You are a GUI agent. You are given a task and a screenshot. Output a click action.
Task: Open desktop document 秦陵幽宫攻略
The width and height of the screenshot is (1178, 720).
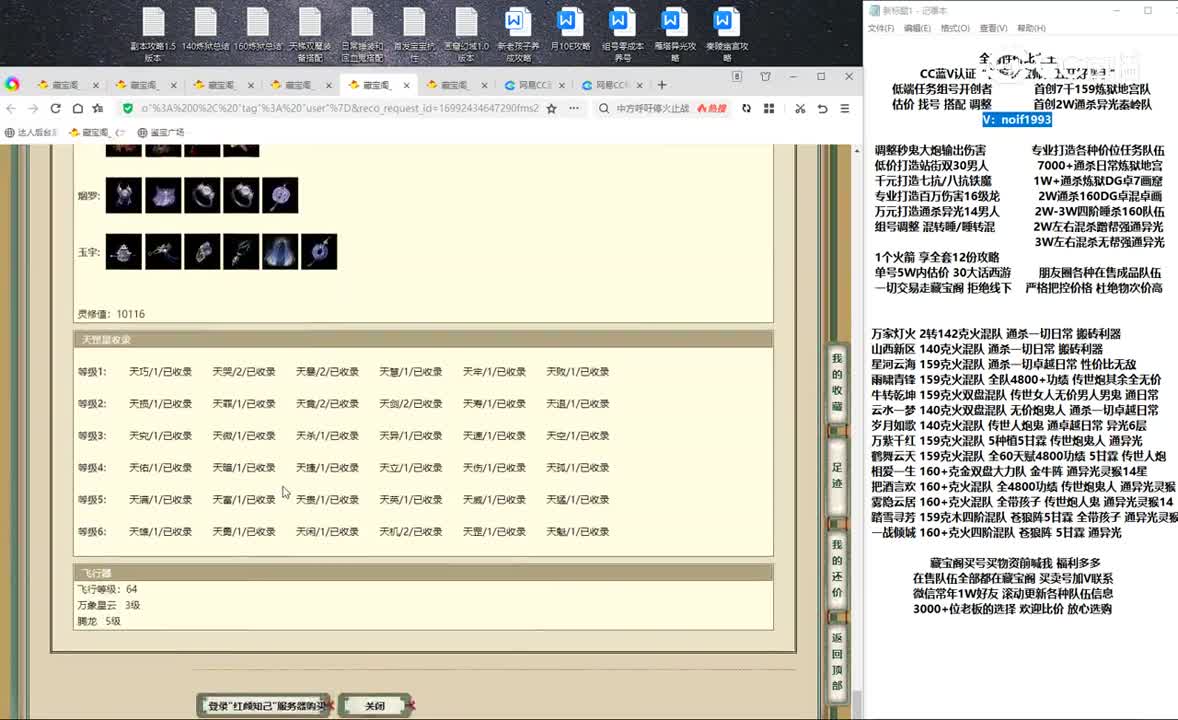pyautogui.click(x=726, y=35)
